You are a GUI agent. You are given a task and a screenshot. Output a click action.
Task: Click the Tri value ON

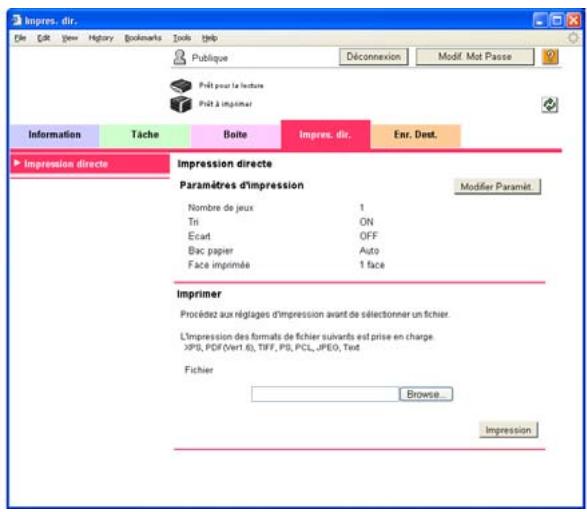click(x=366, y=222)
